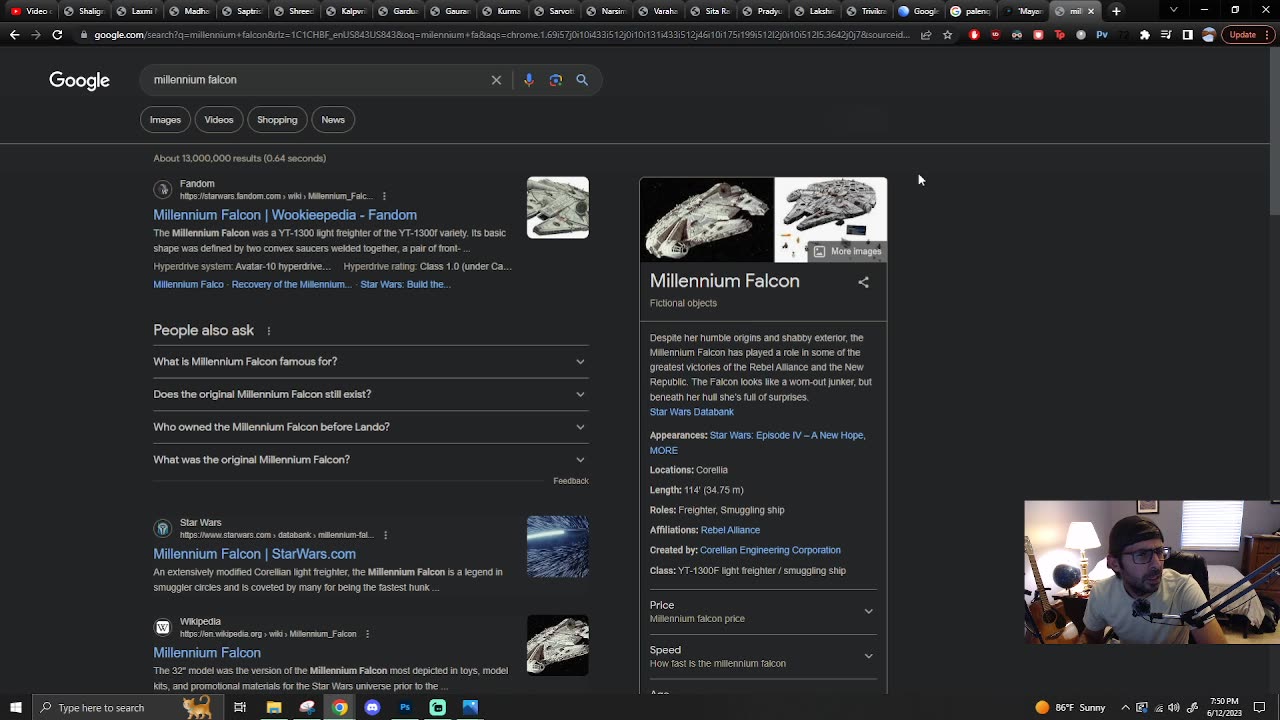Filter results by News
1280x720 pixels.
tap(333, 120)
